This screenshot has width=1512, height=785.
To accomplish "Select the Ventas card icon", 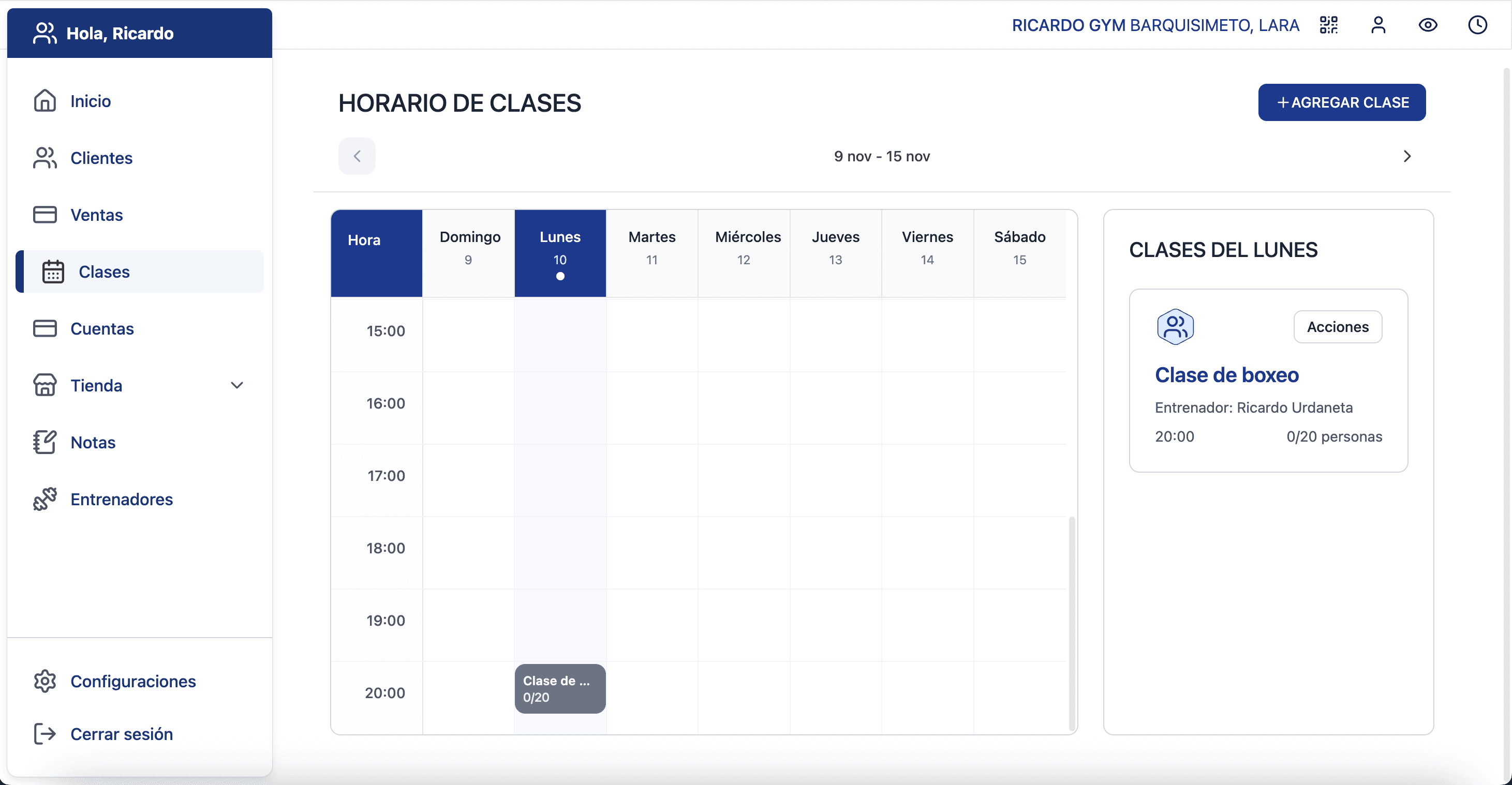I will coord(44,214).
